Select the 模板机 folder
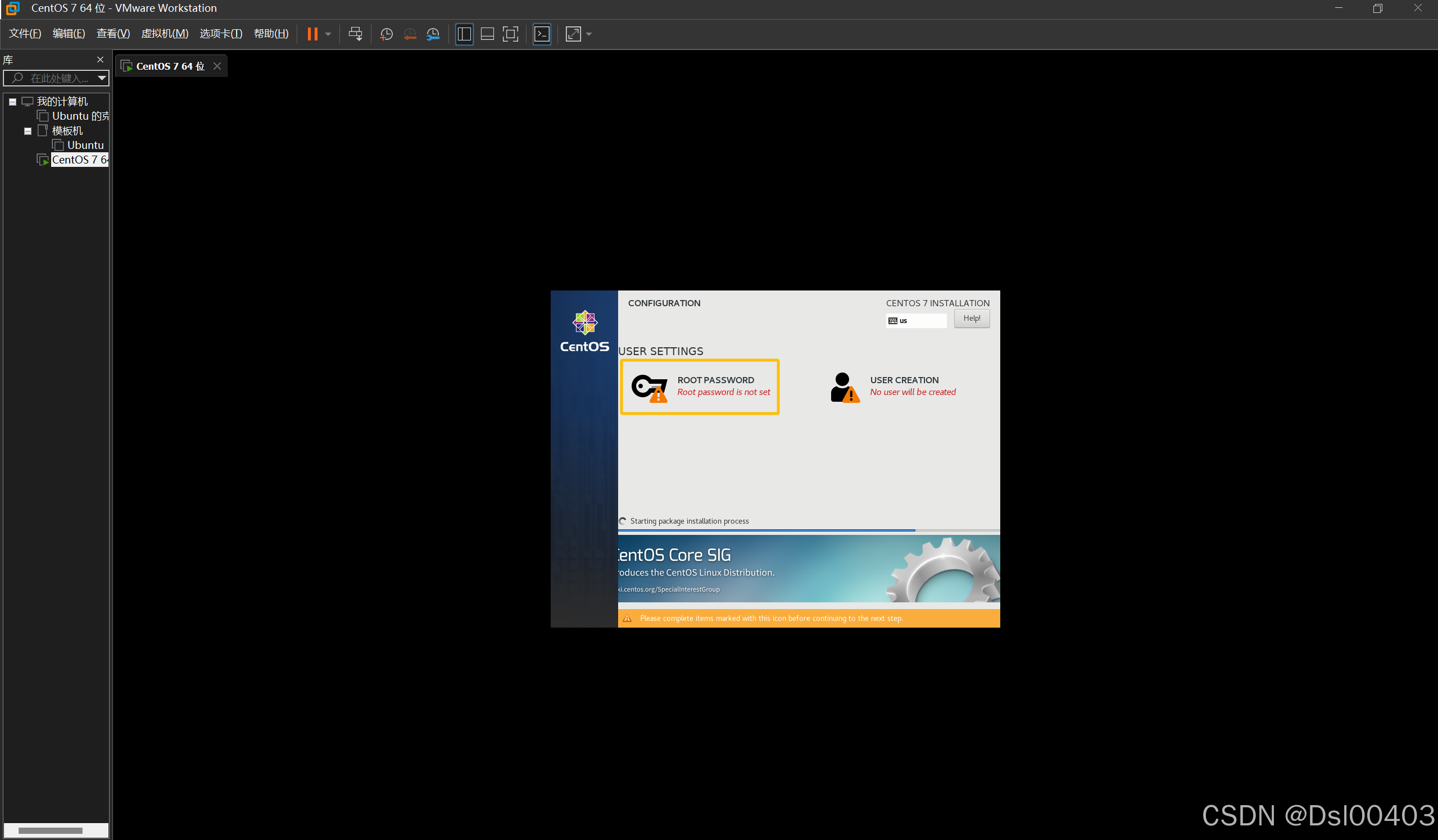1438x840 pixels. coord(67,131)
